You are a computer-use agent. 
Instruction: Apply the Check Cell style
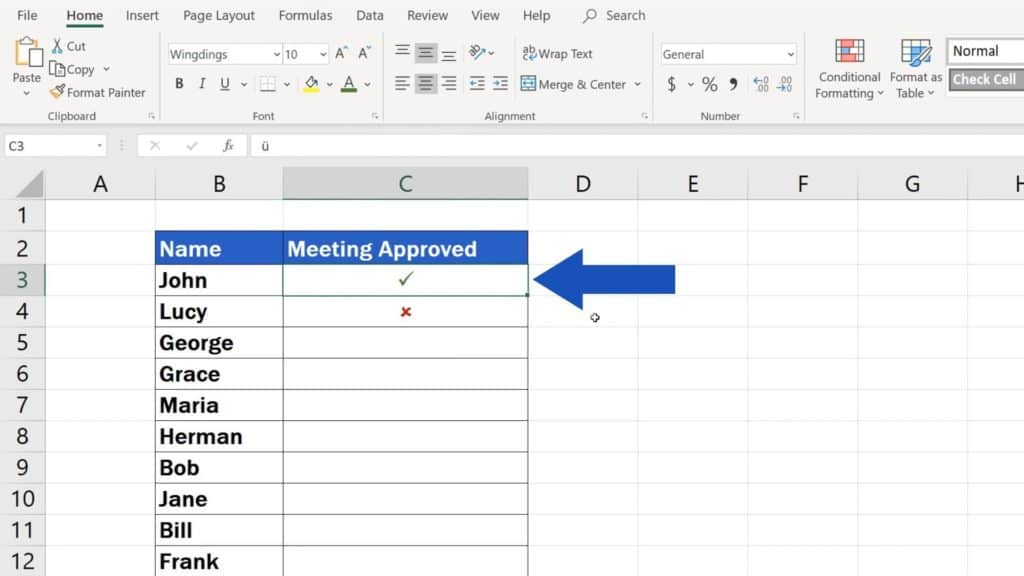pyautogui.click(x=985, y=79)
